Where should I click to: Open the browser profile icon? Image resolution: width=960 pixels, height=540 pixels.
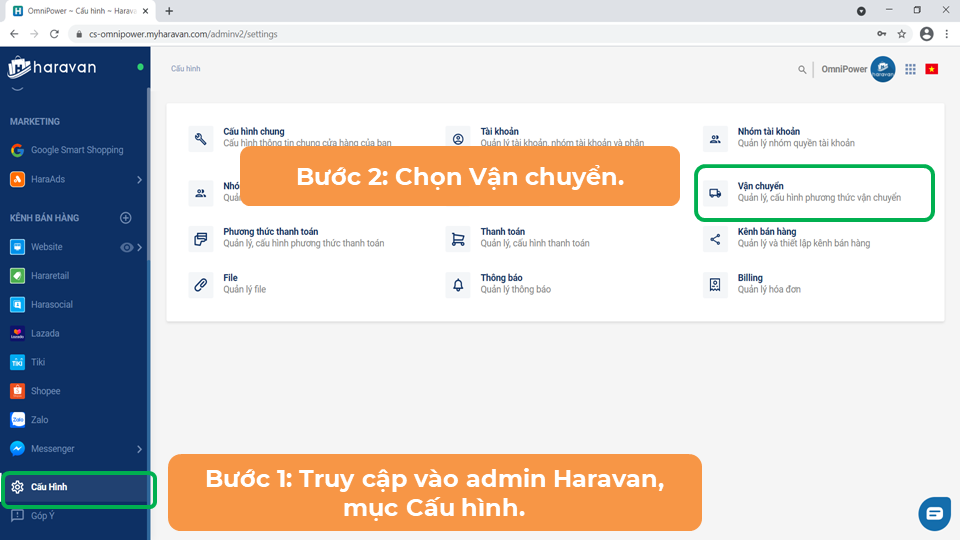click(x=926, y=34)
